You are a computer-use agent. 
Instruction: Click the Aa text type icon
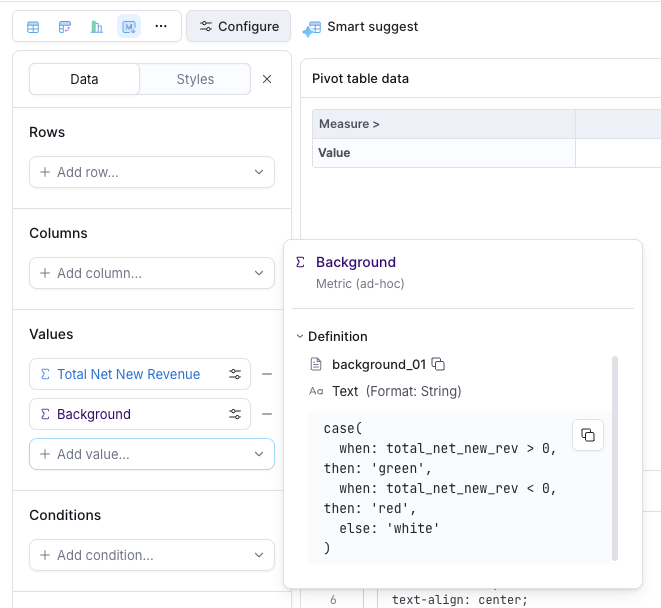point(316,391)
